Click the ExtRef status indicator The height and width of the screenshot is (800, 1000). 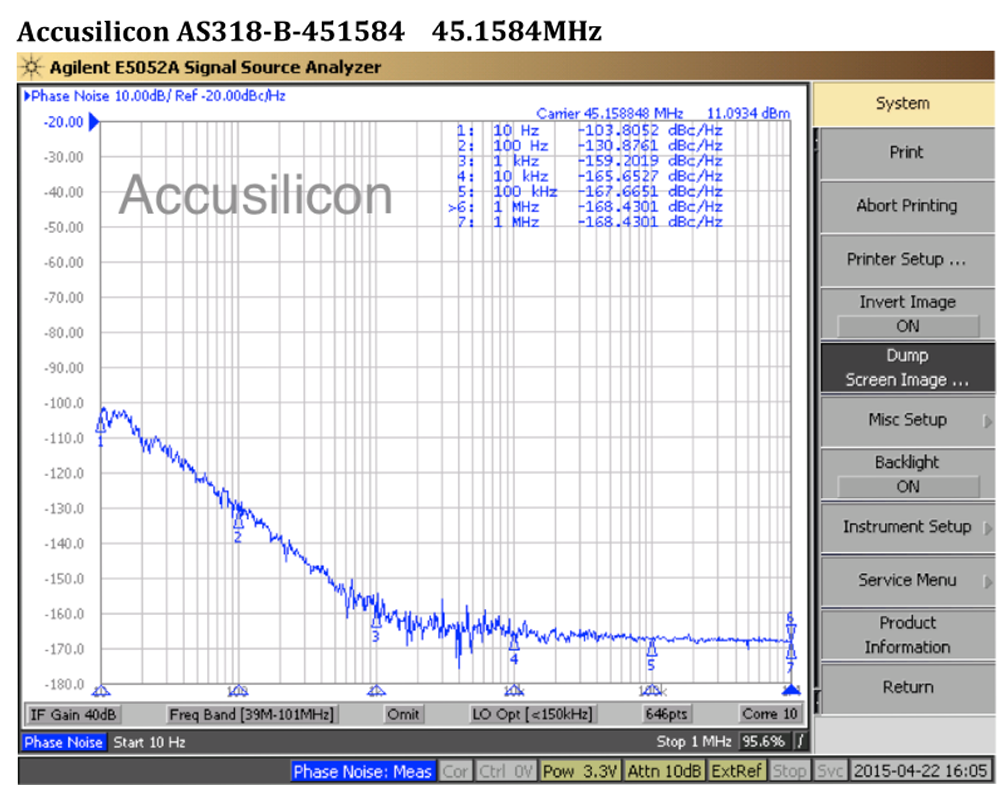coord(737,772)
